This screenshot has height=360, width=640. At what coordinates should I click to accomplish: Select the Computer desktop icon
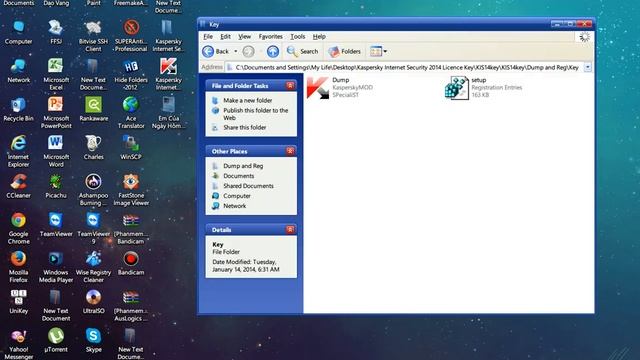point(18,33)
